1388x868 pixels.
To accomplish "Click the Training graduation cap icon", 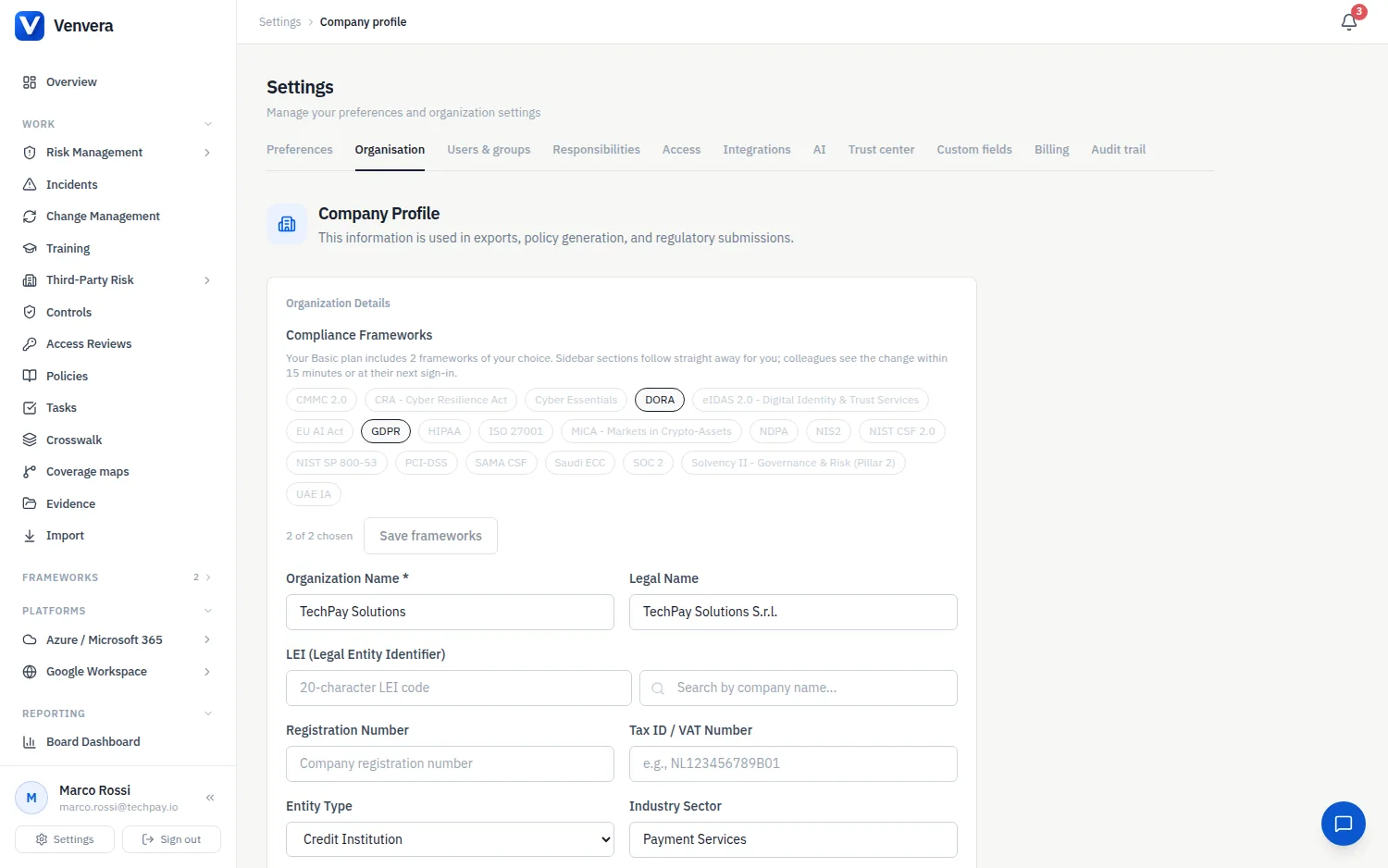I will pyautogui.click(x=30, y=248).
